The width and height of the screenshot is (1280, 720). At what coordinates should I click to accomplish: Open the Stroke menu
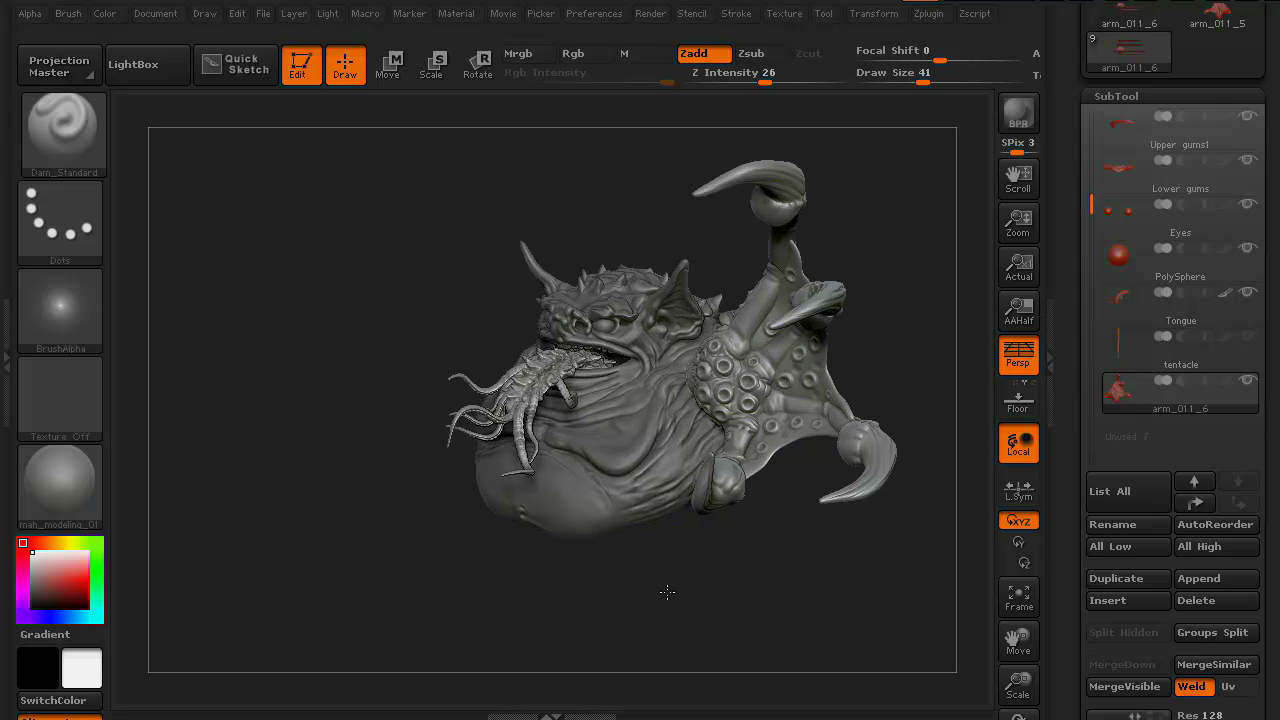736,14
